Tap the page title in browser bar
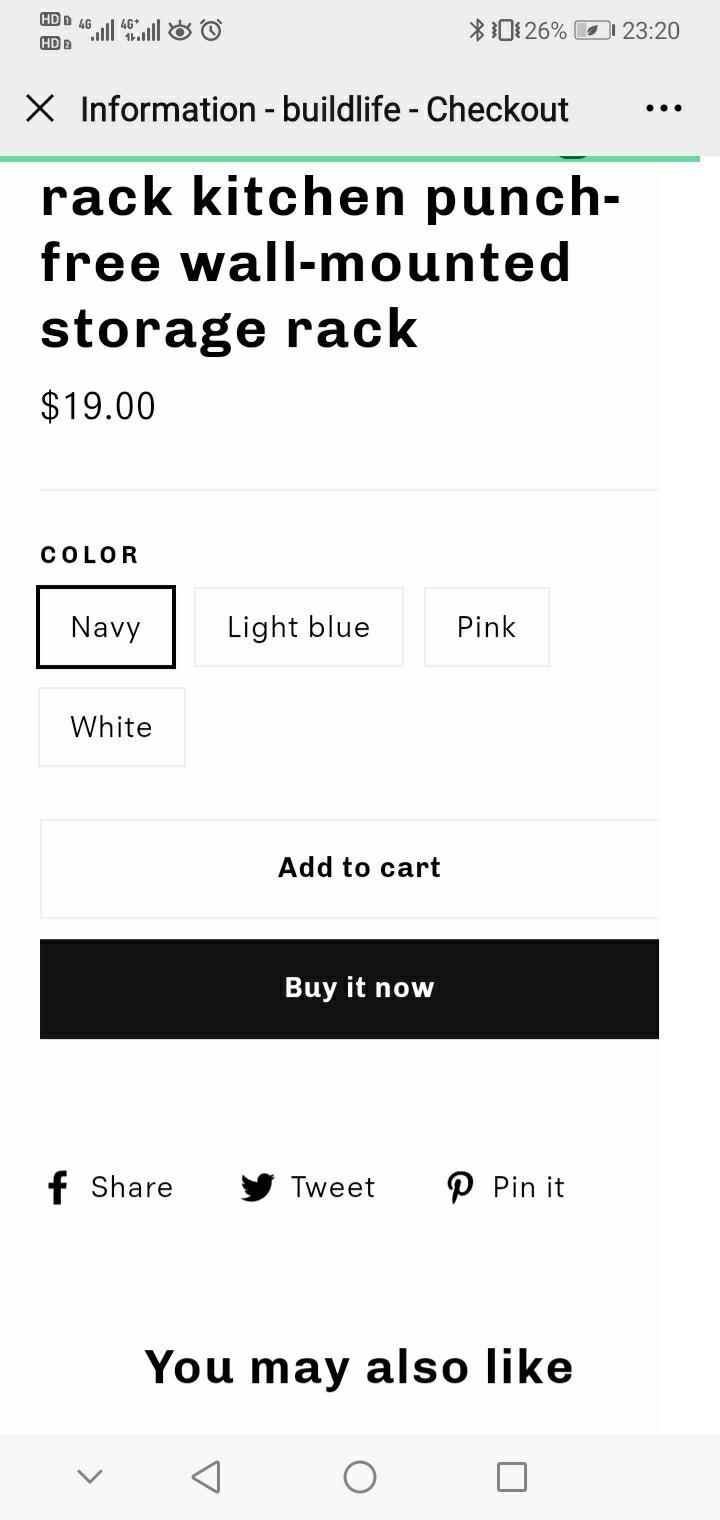 click(x=324, y=109)
